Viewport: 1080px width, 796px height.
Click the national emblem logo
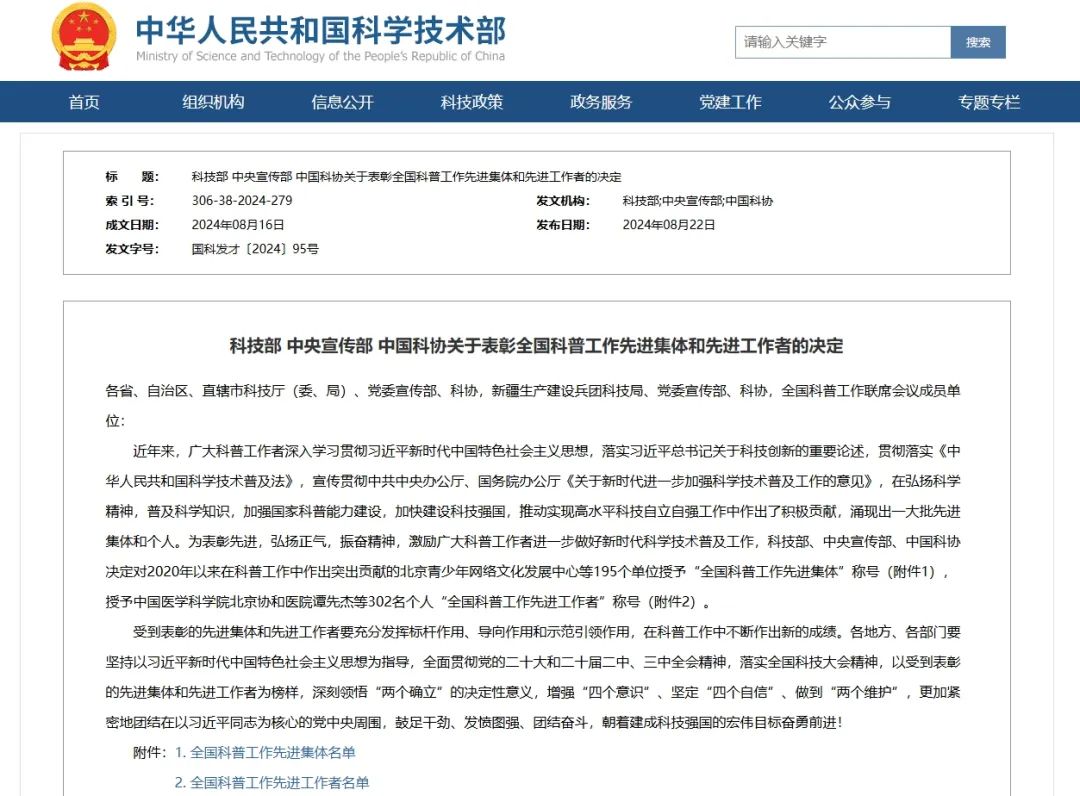point(83,37)
